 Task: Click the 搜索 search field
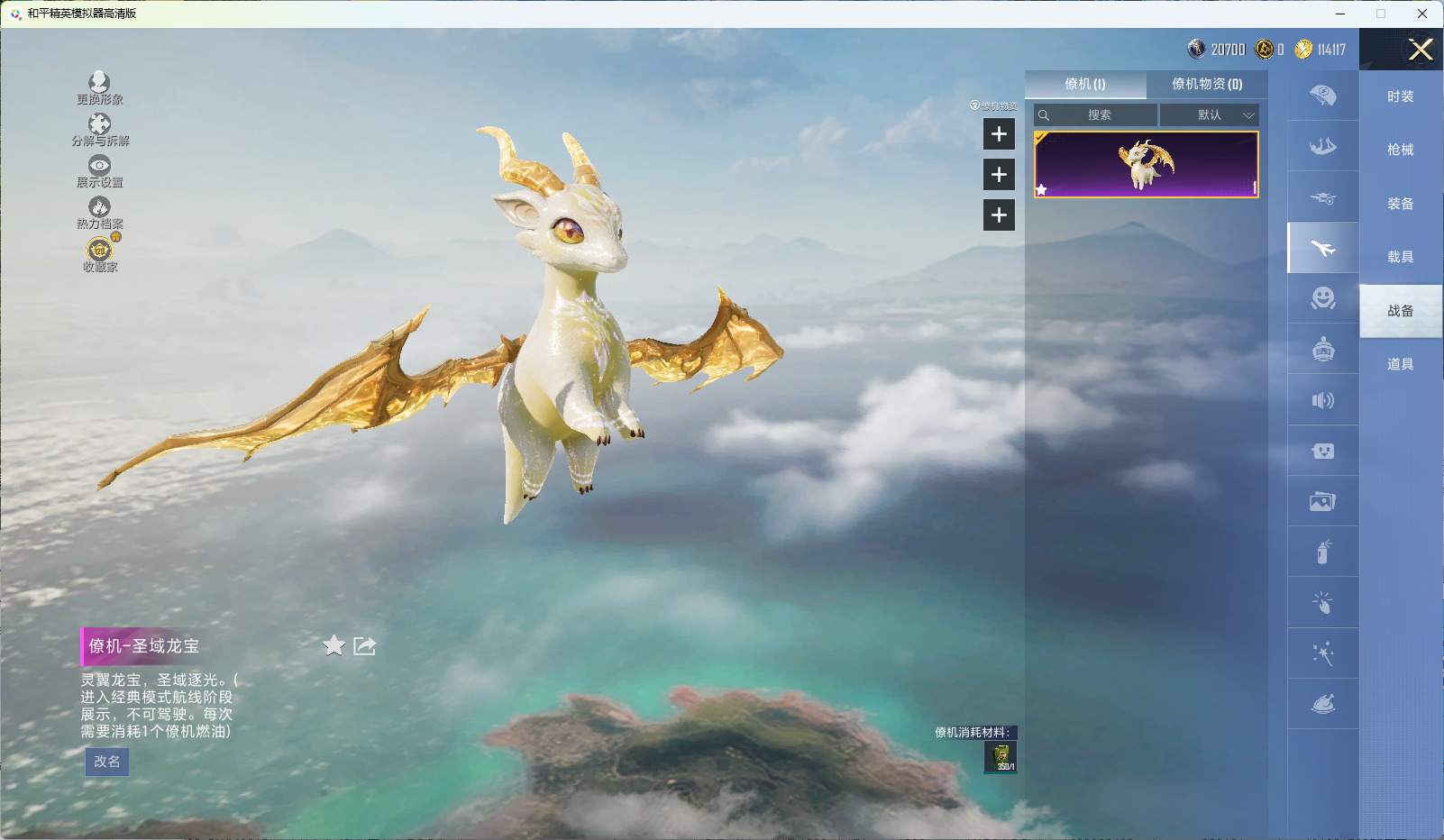coord(1098,115)
